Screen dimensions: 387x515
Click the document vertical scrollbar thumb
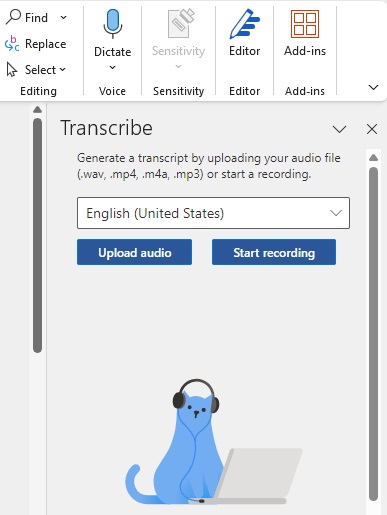pos(38,235)
